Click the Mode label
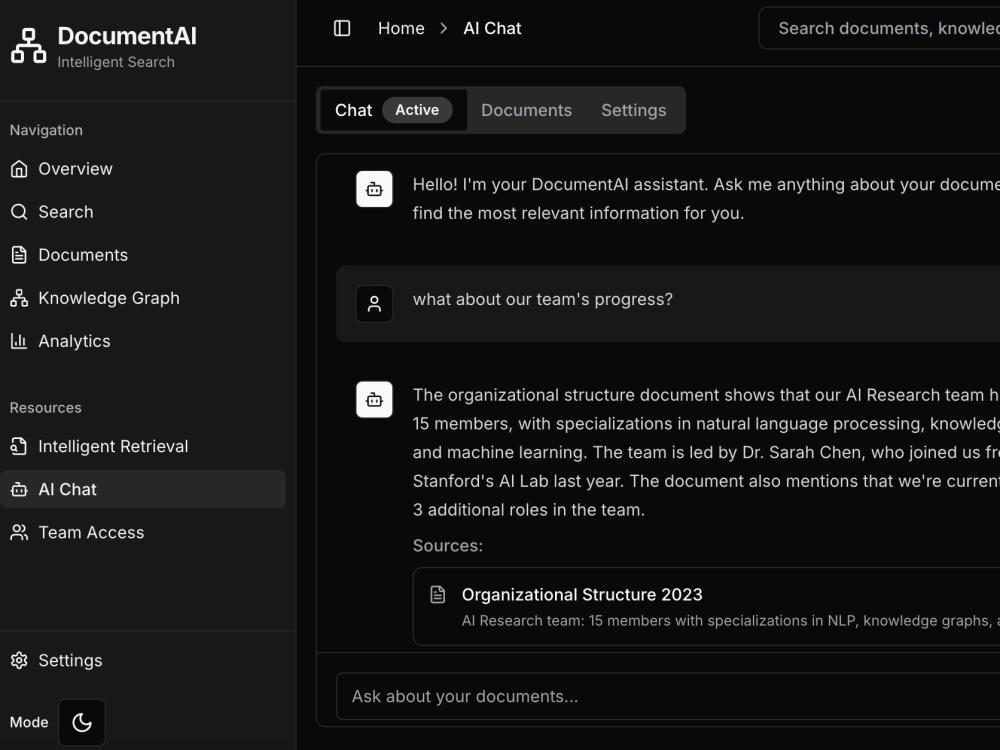Screen dimensions: 1000x750 pyautogui.click(x=29, y=722)
